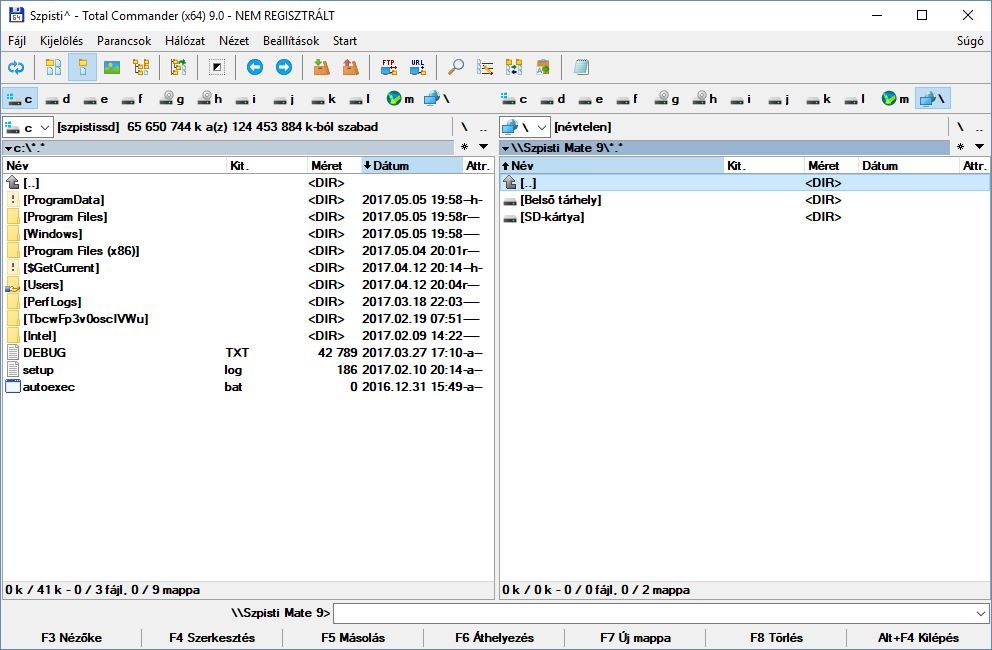Click the branch view with subfolders icon
The image size is (992, 650).
178,67
